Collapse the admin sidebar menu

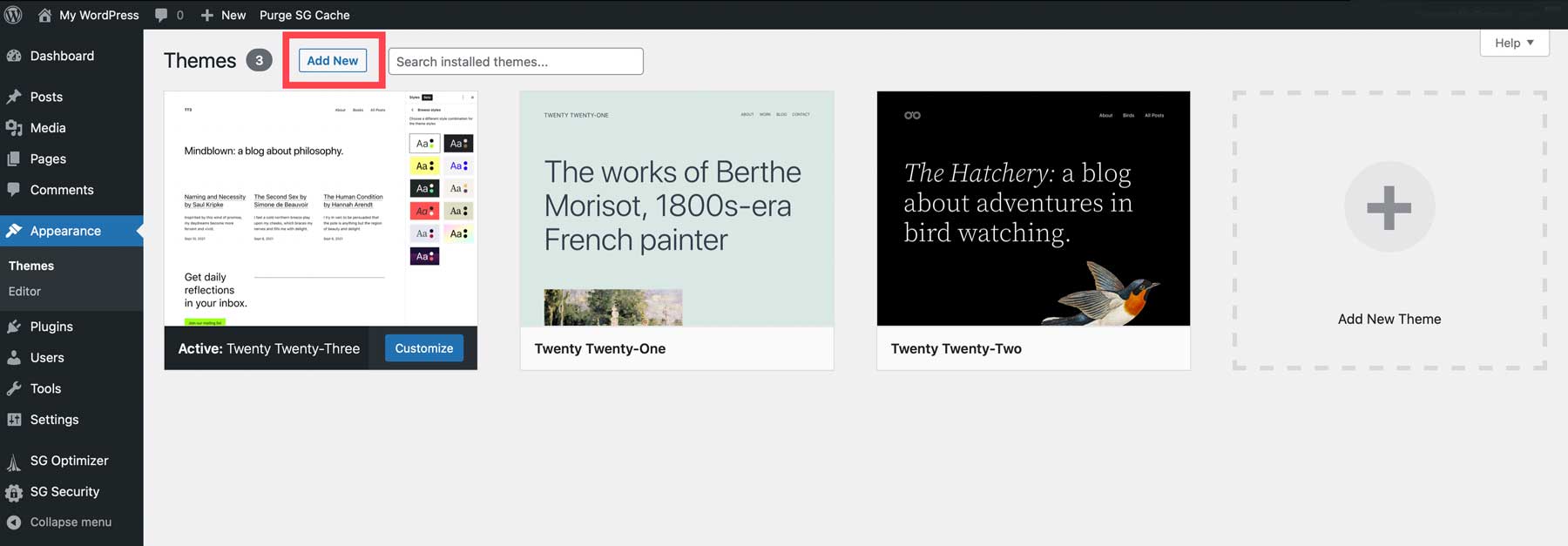point(71,522)
